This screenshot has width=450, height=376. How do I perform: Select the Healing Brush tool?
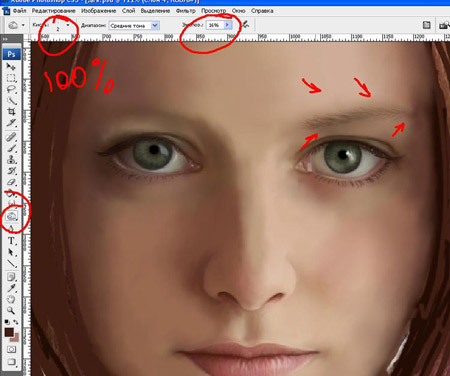tap(11, 137)
